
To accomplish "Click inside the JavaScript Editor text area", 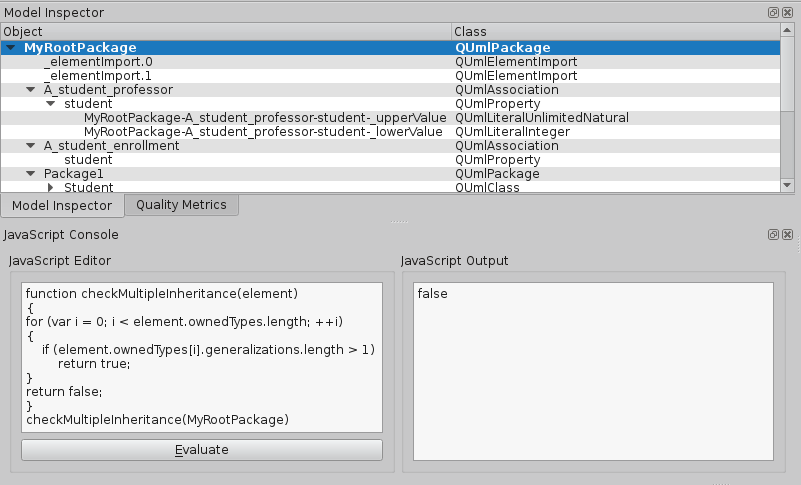I will click(202, 357).
